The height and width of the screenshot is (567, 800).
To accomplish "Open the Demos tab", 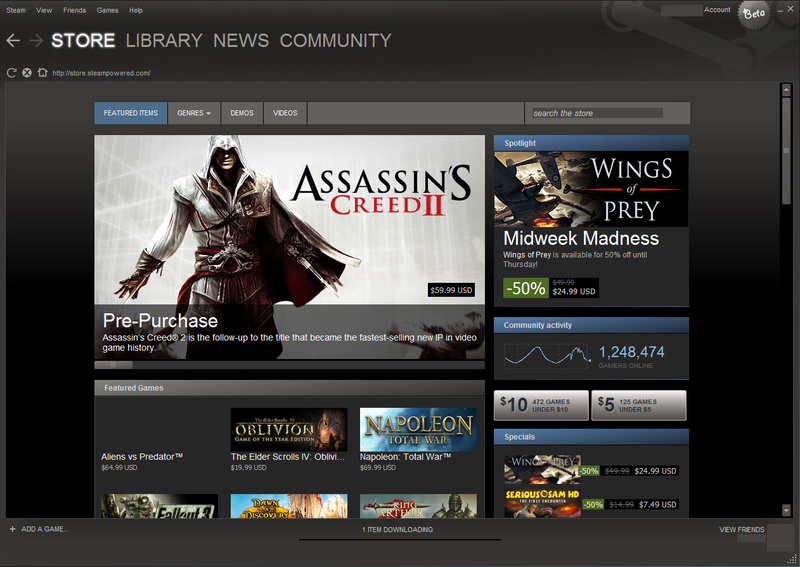I will (x=242, y=113).
